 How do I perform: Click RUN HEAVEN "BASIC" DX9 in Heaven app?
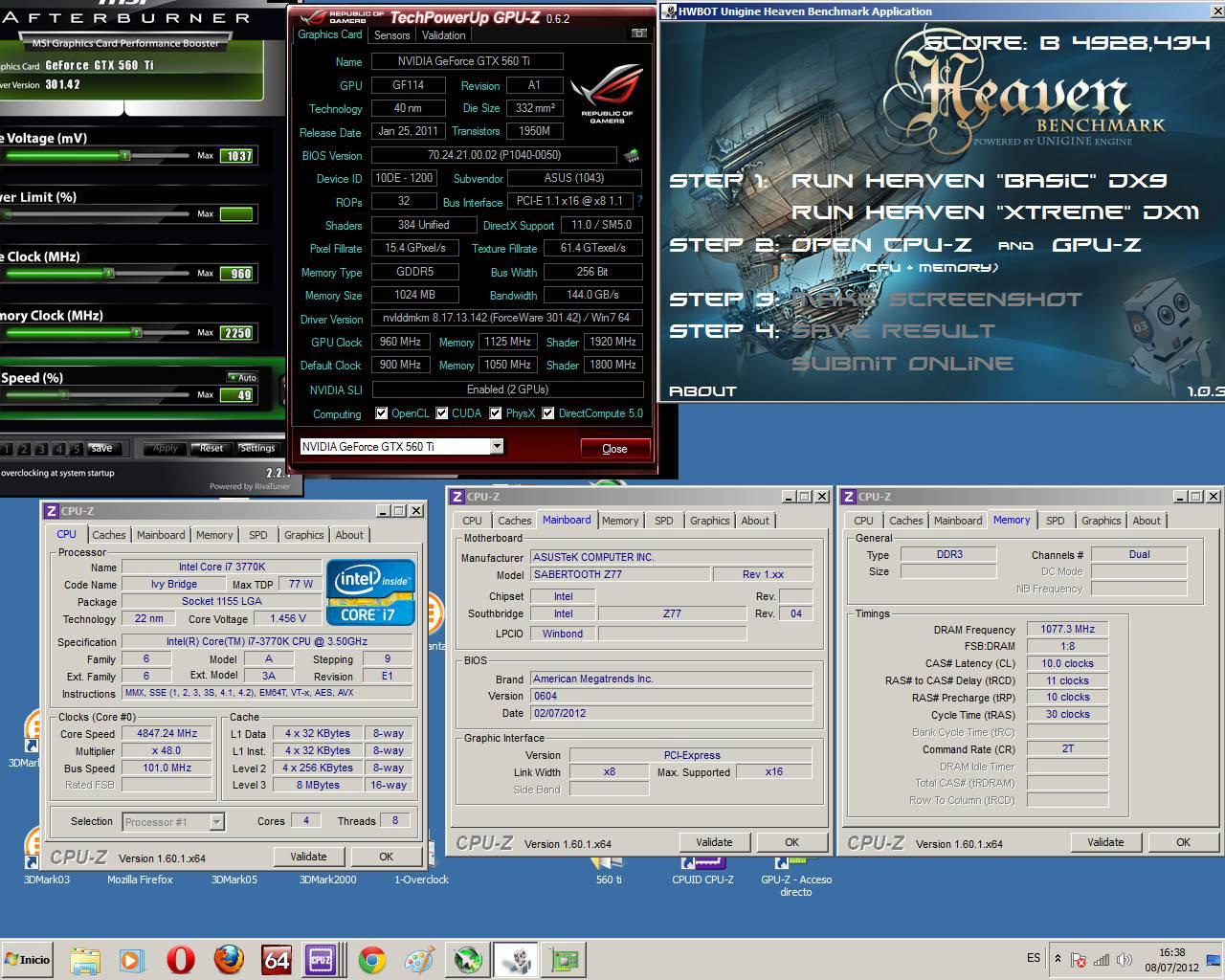(979, 181)
